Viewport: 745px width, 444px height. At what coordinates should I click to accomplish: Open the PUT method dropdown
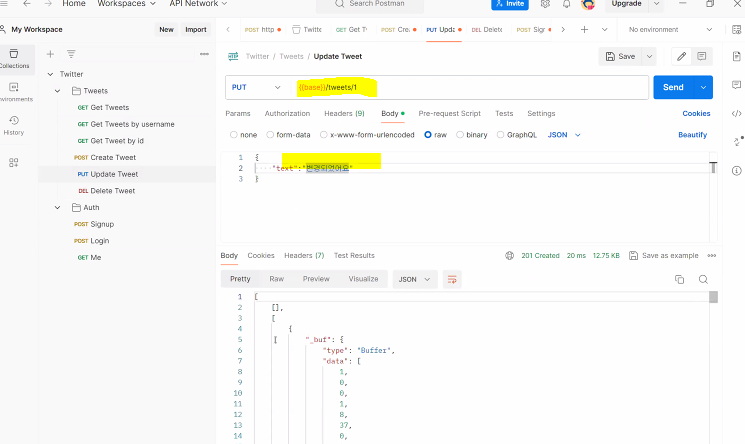[257, 87]
